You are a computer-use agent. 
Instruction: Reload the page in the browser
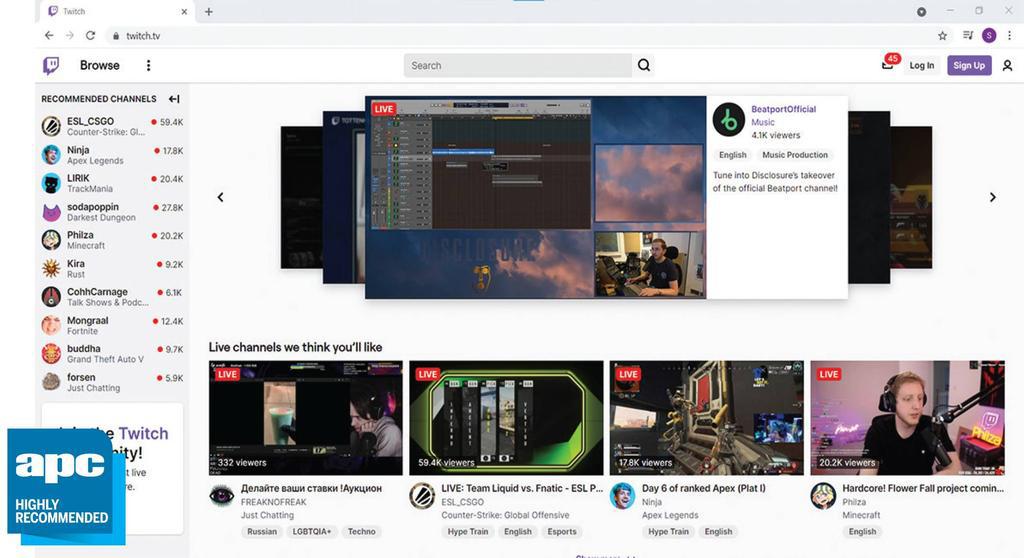[90, 35]
